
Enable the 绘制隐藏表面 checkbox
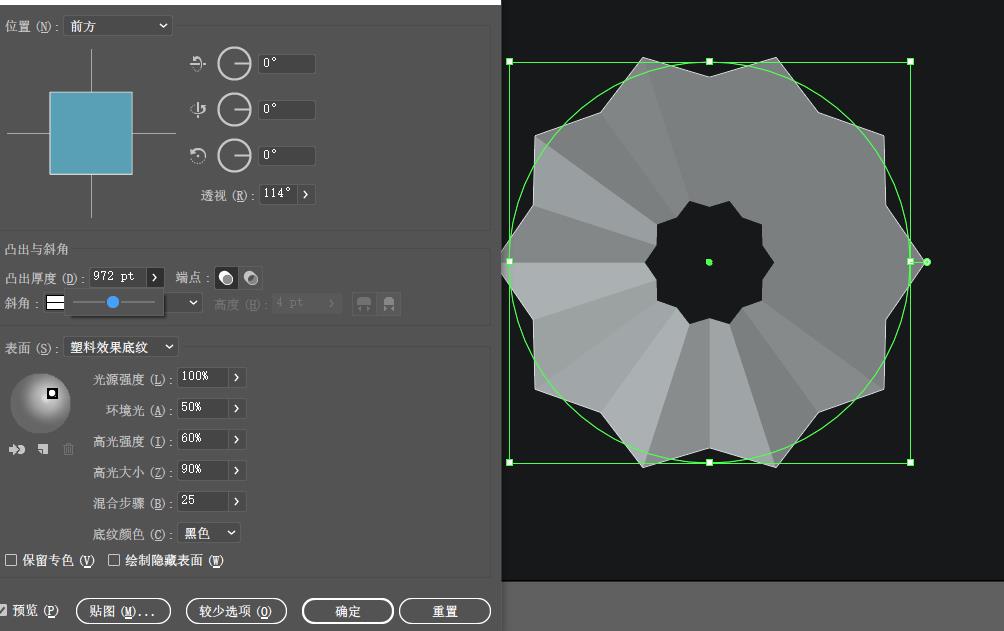pos(114,561)
